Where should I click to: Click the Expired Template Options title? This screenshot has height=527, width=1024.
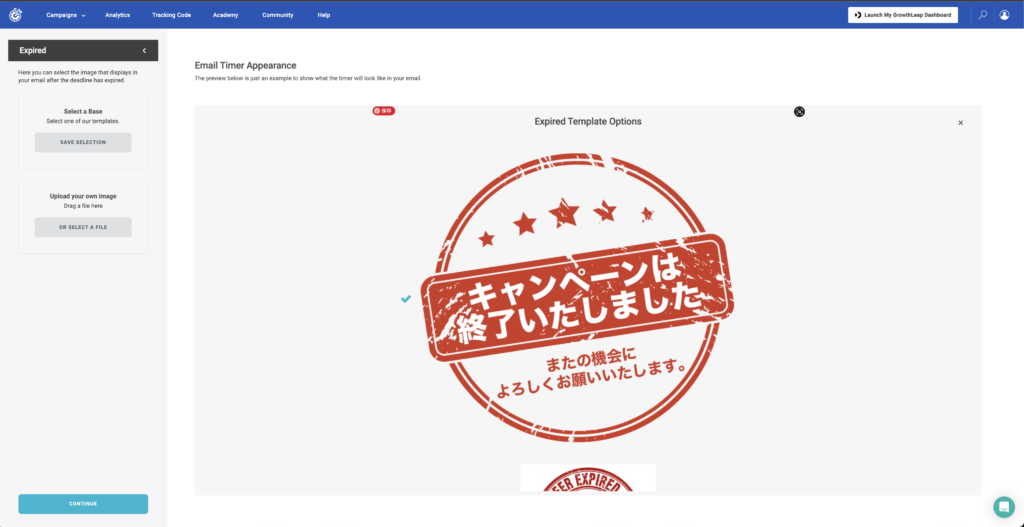[588, 121]
